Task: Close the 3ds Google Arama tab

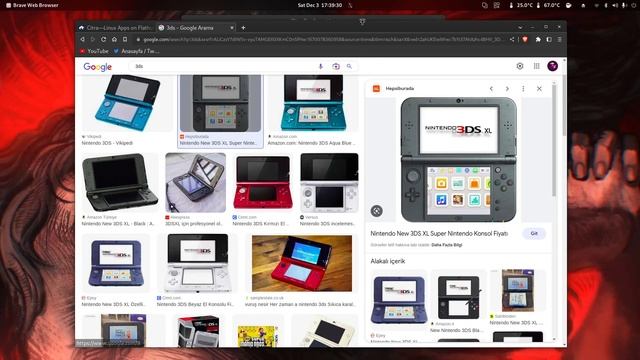Action: point(232,28)
